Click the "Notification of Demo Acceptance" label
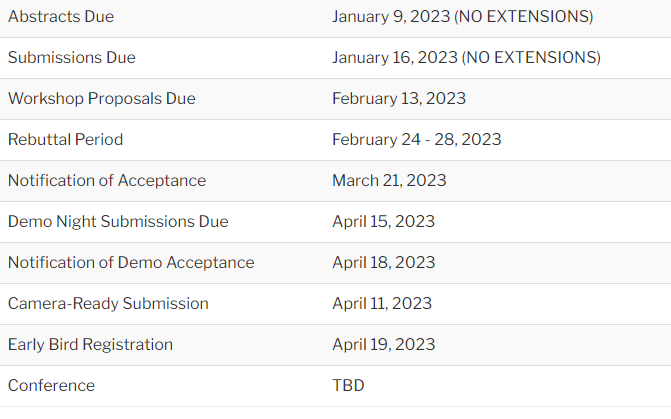Viewport: 671px width, 419px height. (x=131, y=263)
